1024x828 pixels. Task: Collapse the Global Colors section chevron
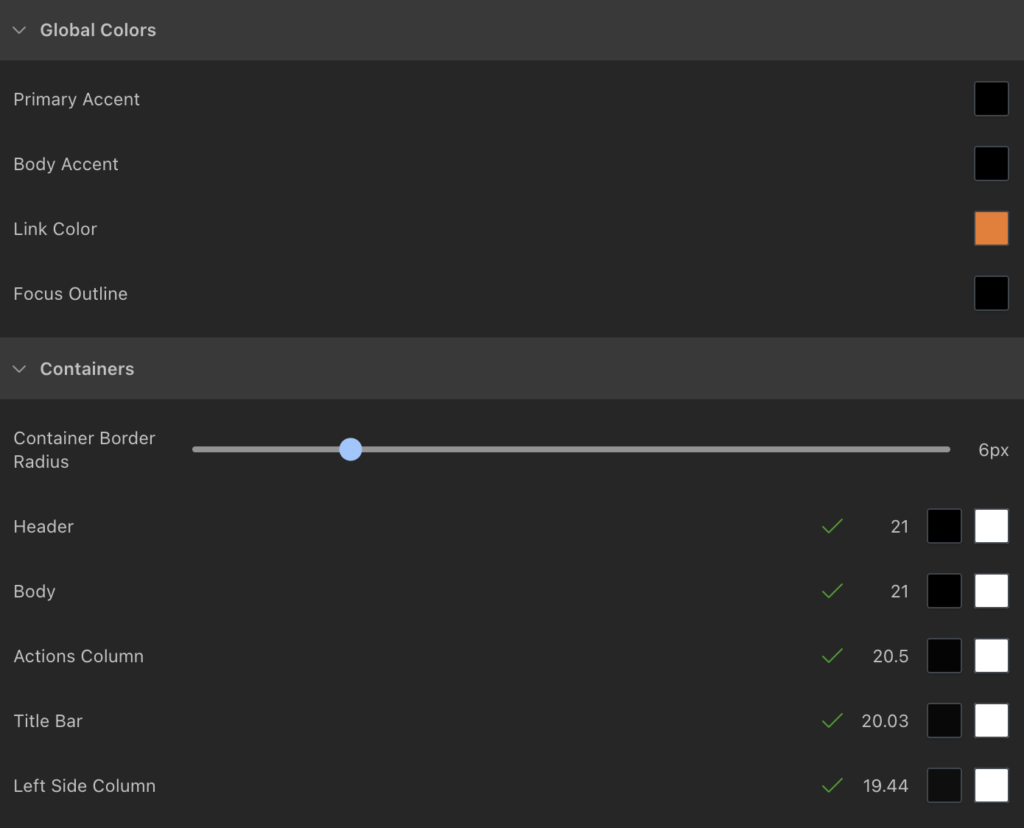click(19, 30)
